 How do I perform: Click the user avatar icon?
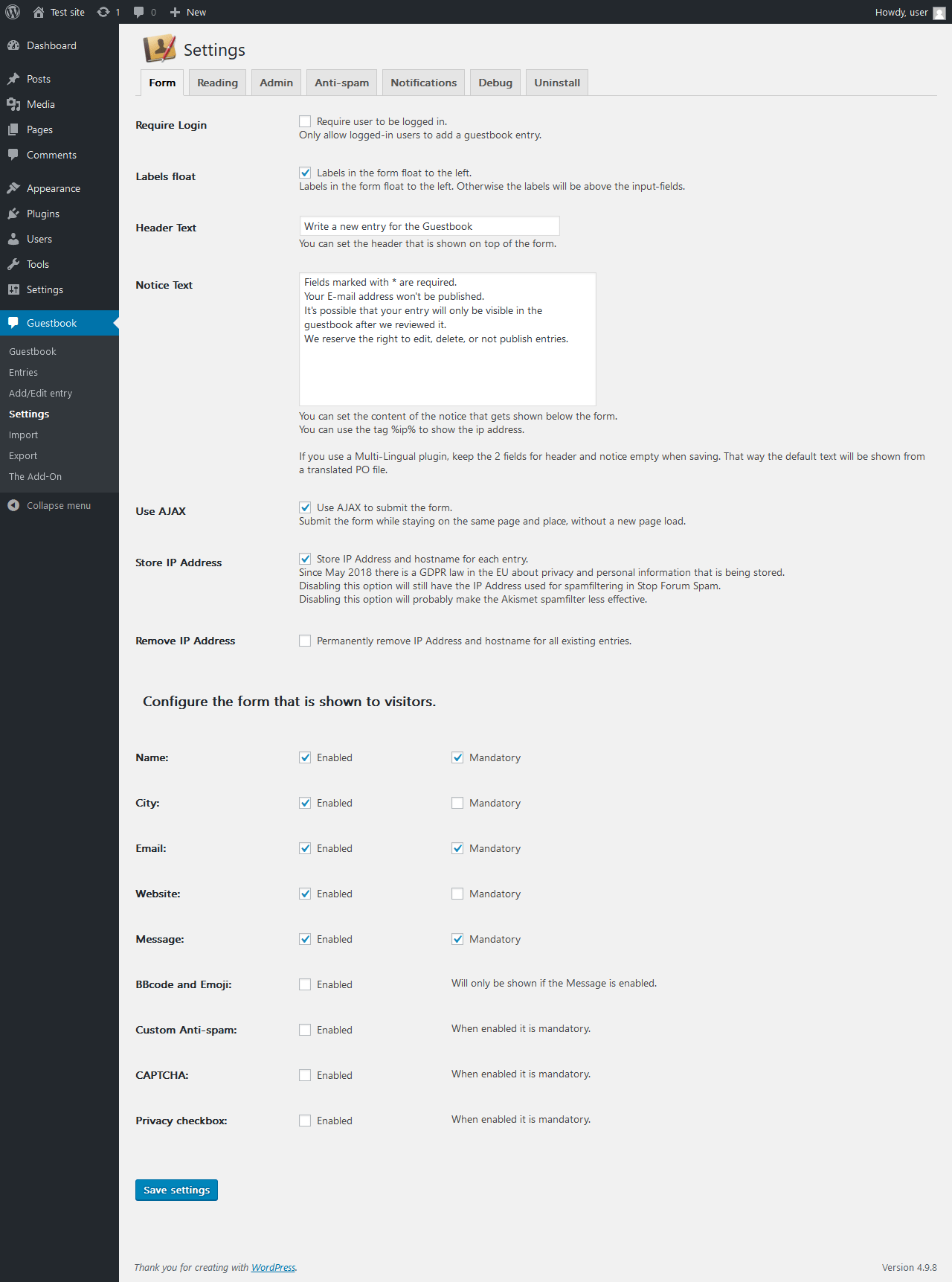tap(939, 13)
